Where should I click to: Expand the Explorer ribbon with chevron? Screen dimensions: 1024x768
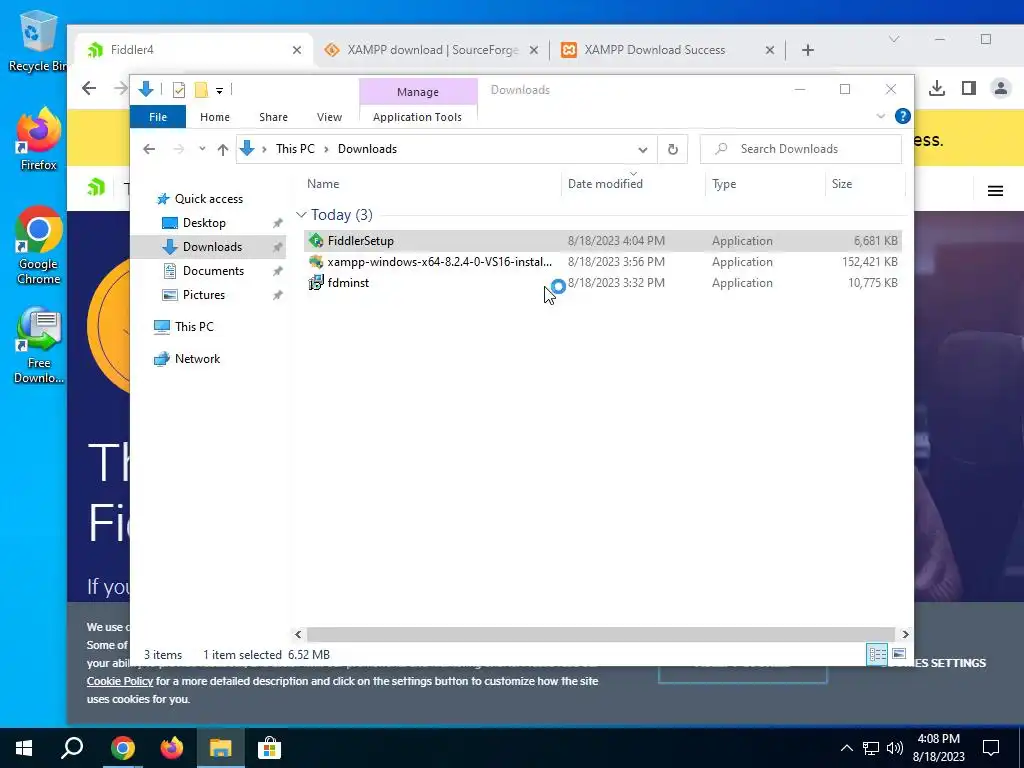coord(880,116)
